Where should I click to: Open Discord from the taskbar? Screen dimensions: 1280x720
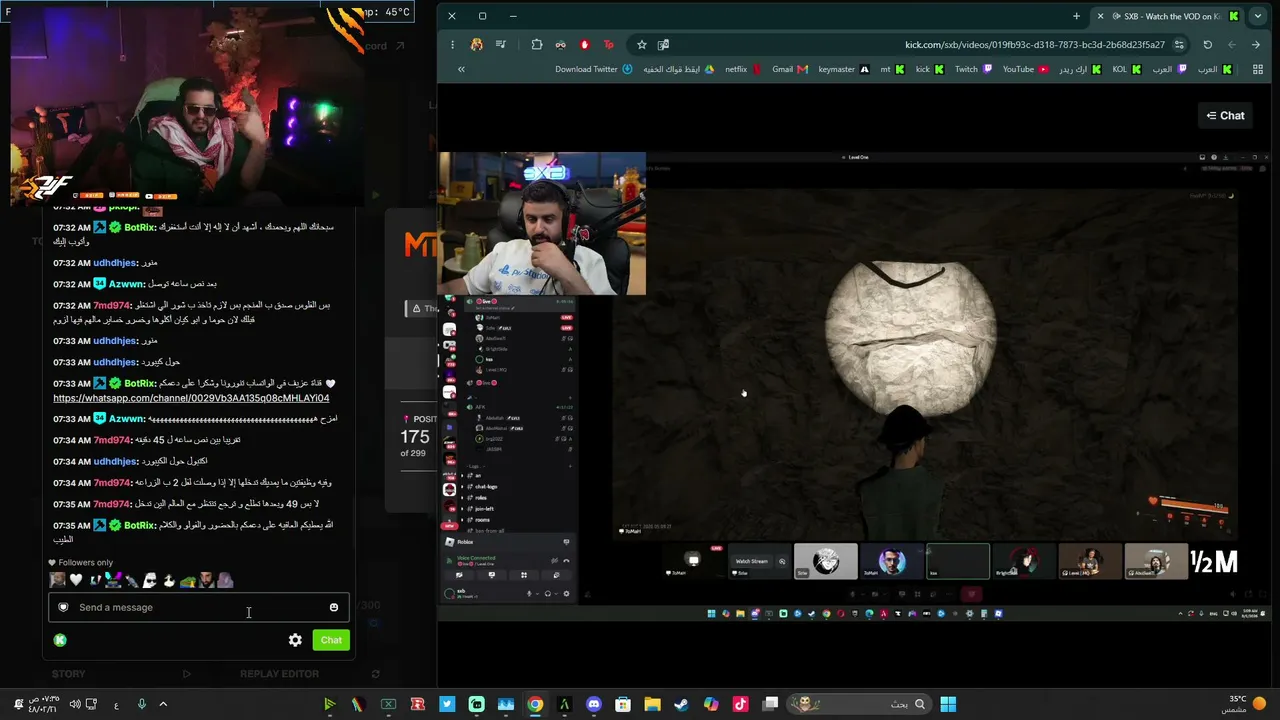coord(594,705)
